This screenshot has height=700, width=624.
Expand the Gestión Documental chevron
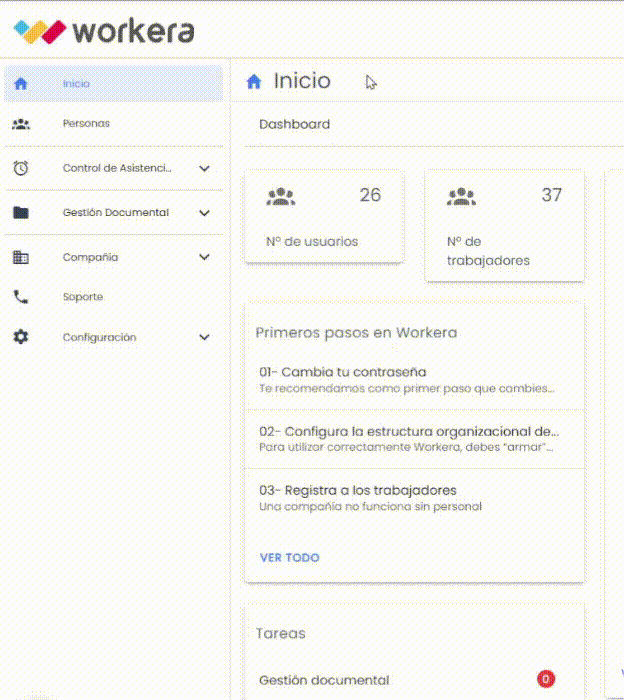click(204, 213)
